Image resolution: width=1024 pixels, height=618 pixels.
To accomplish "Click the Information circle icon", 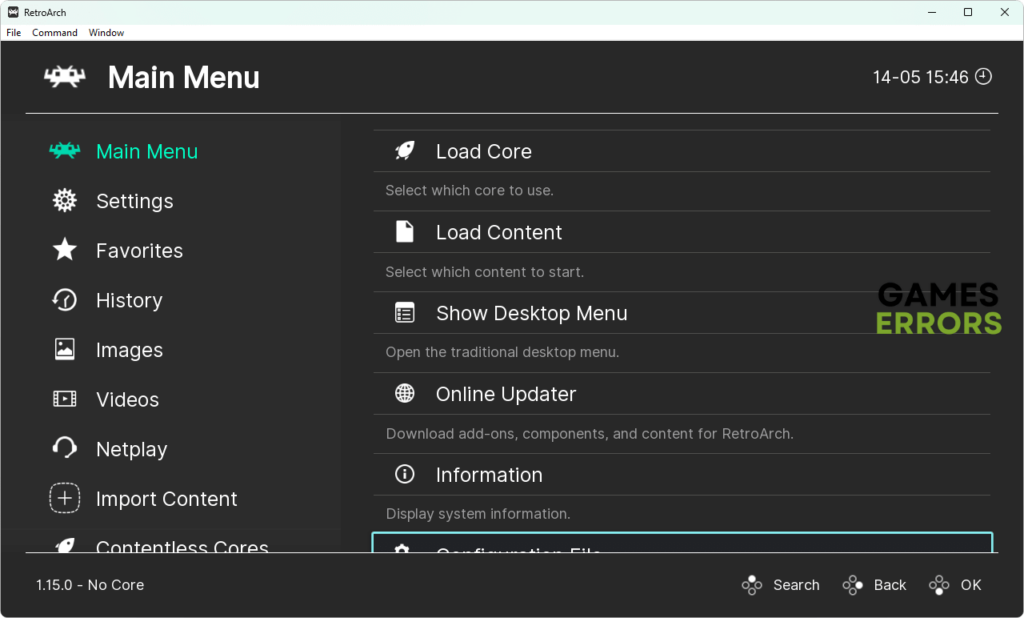I will (x=405, y=475).
